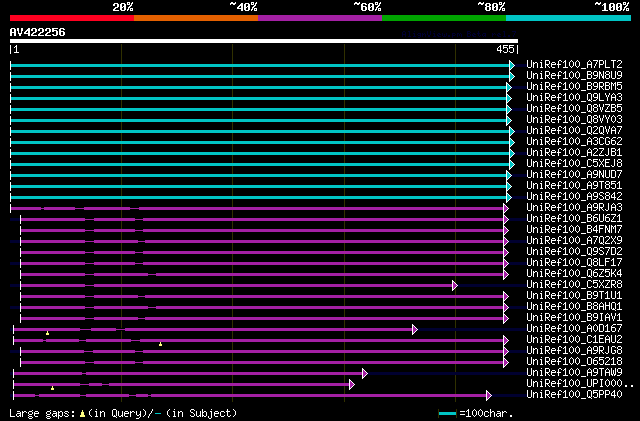The height and width of the screenshot is (421, 640).
Task: Click the purple arrowhead of UniRef100_C5XZR8 alignment
Action: click(455, 285)
